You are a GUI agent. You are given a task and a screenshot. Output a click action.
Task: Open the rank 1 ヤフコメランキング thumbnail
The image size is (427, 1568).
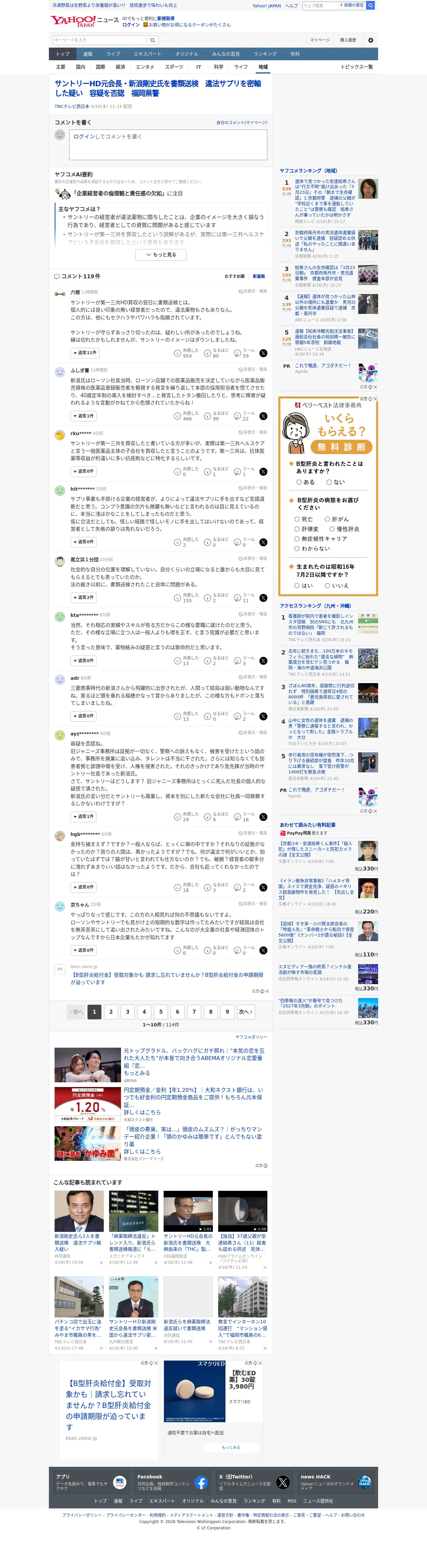click(x=368, y=189)
